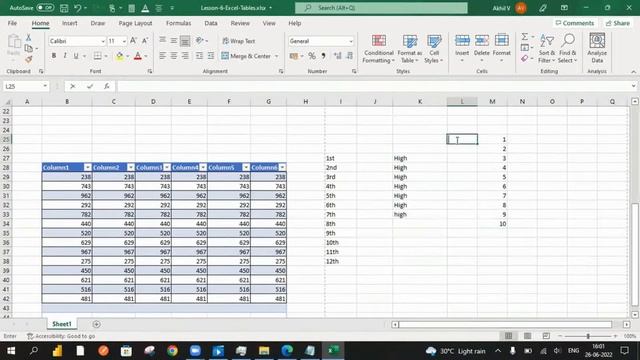Switch to the Formulas tab
640x360 pixels.
[178, 23]
